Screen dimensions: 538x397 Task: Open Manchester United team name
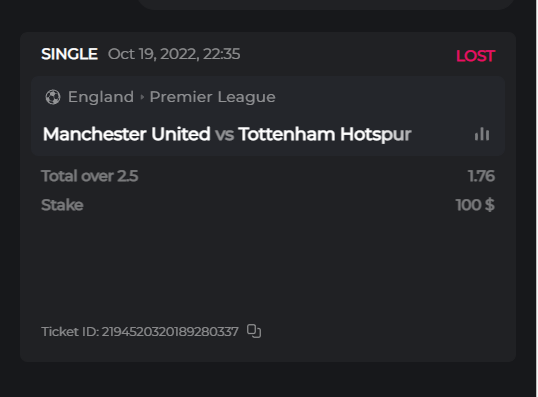pyautogui.click(x=127, y=134)
